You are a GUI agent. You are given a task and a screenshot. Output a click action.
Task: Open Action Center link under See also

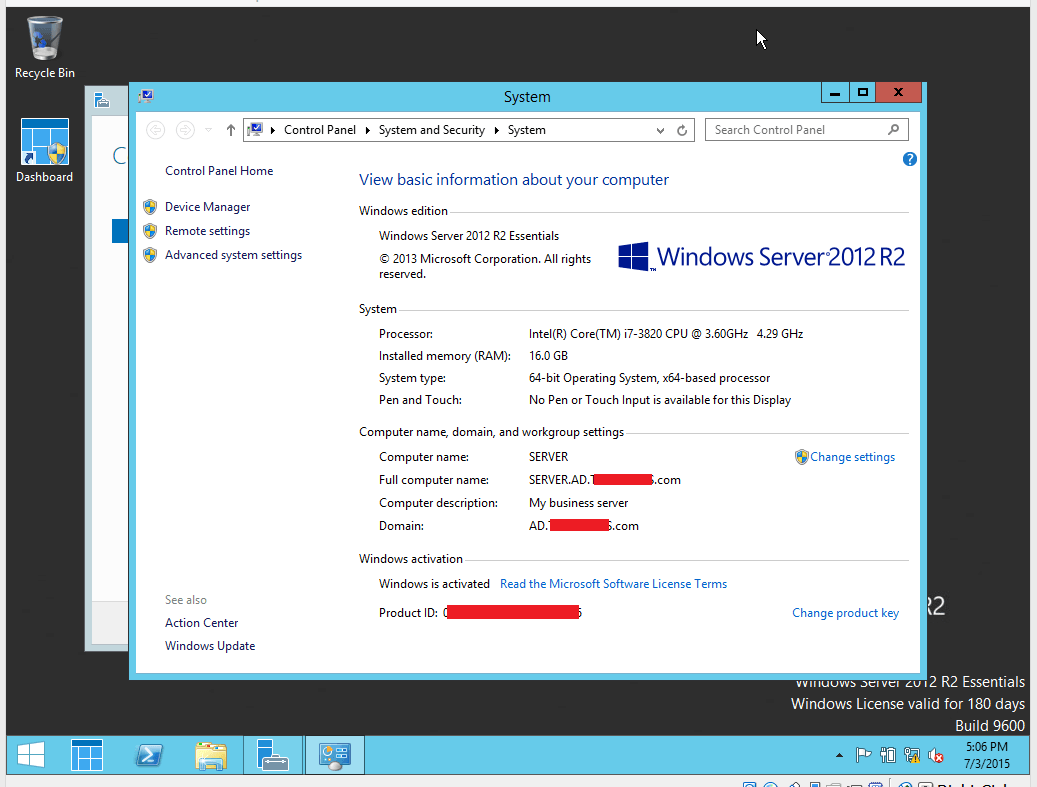[201, 623]
